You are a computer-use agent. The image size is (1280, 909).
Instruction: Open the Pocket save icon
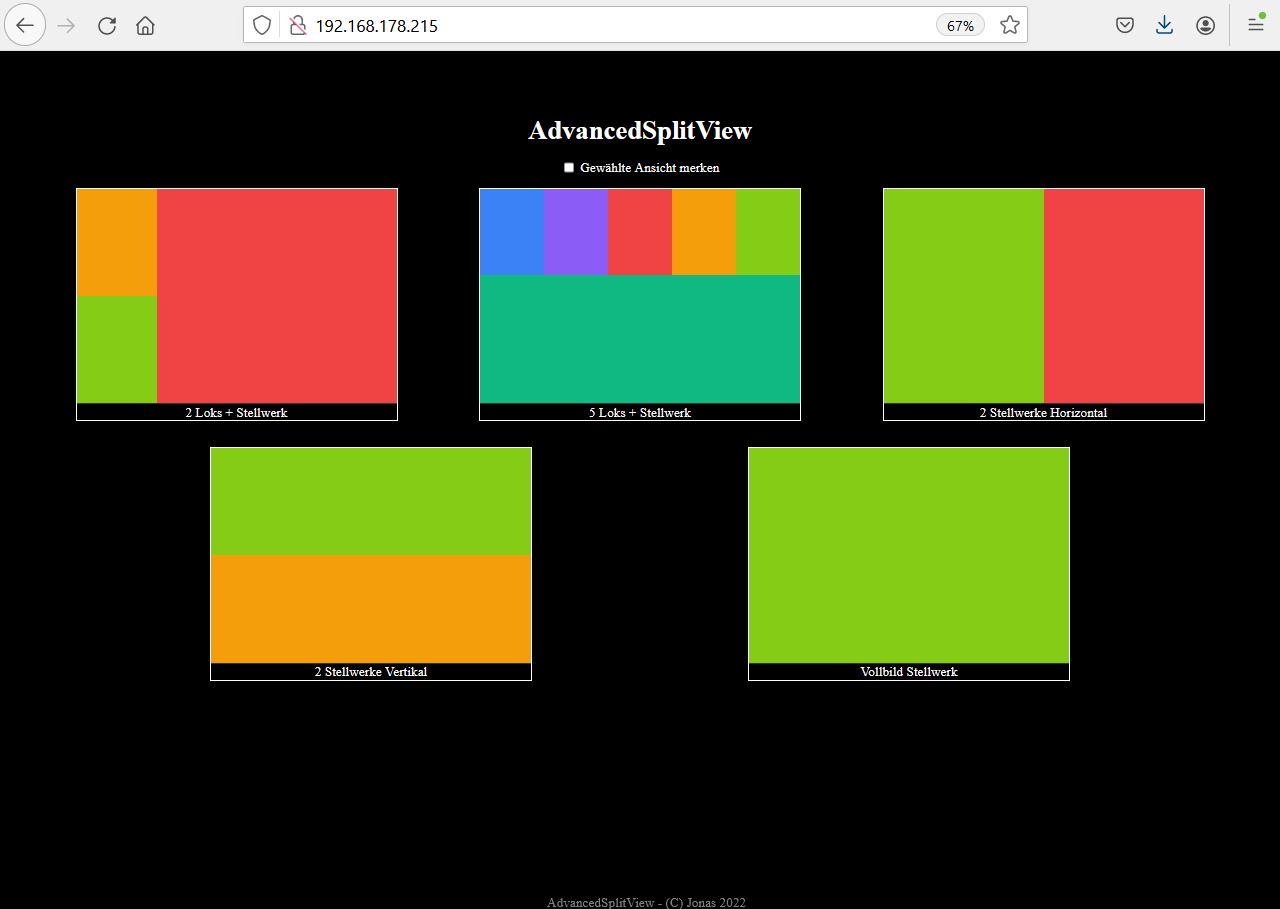[1125, 26]
